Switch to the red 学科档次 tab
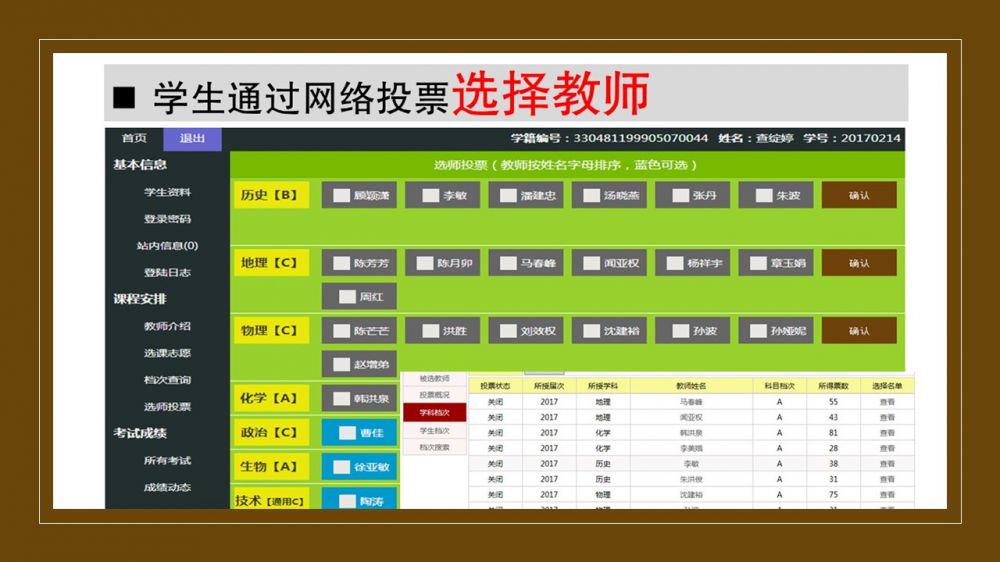The height and width of the screenshot is (562, 1000). point(434,412)
